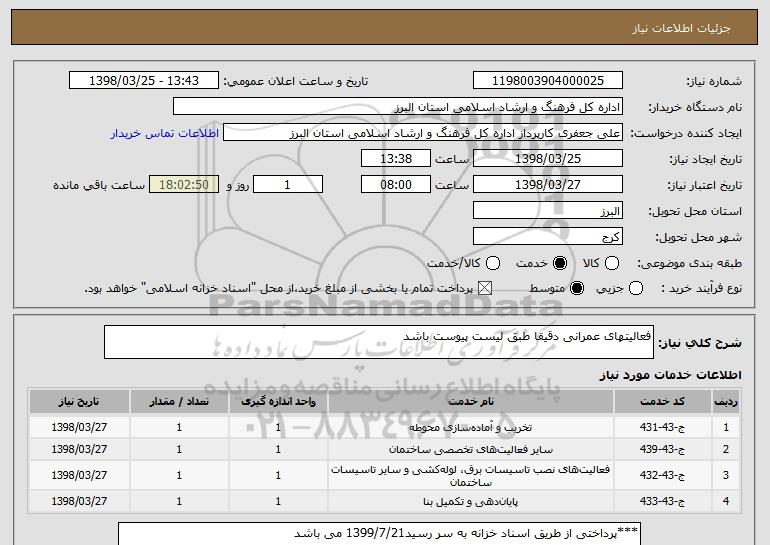This screenshot has height=545, width=770.
Task: Select the فعالیت‌های نصب تاسیسات برق row name
Action: pos(470,475)
